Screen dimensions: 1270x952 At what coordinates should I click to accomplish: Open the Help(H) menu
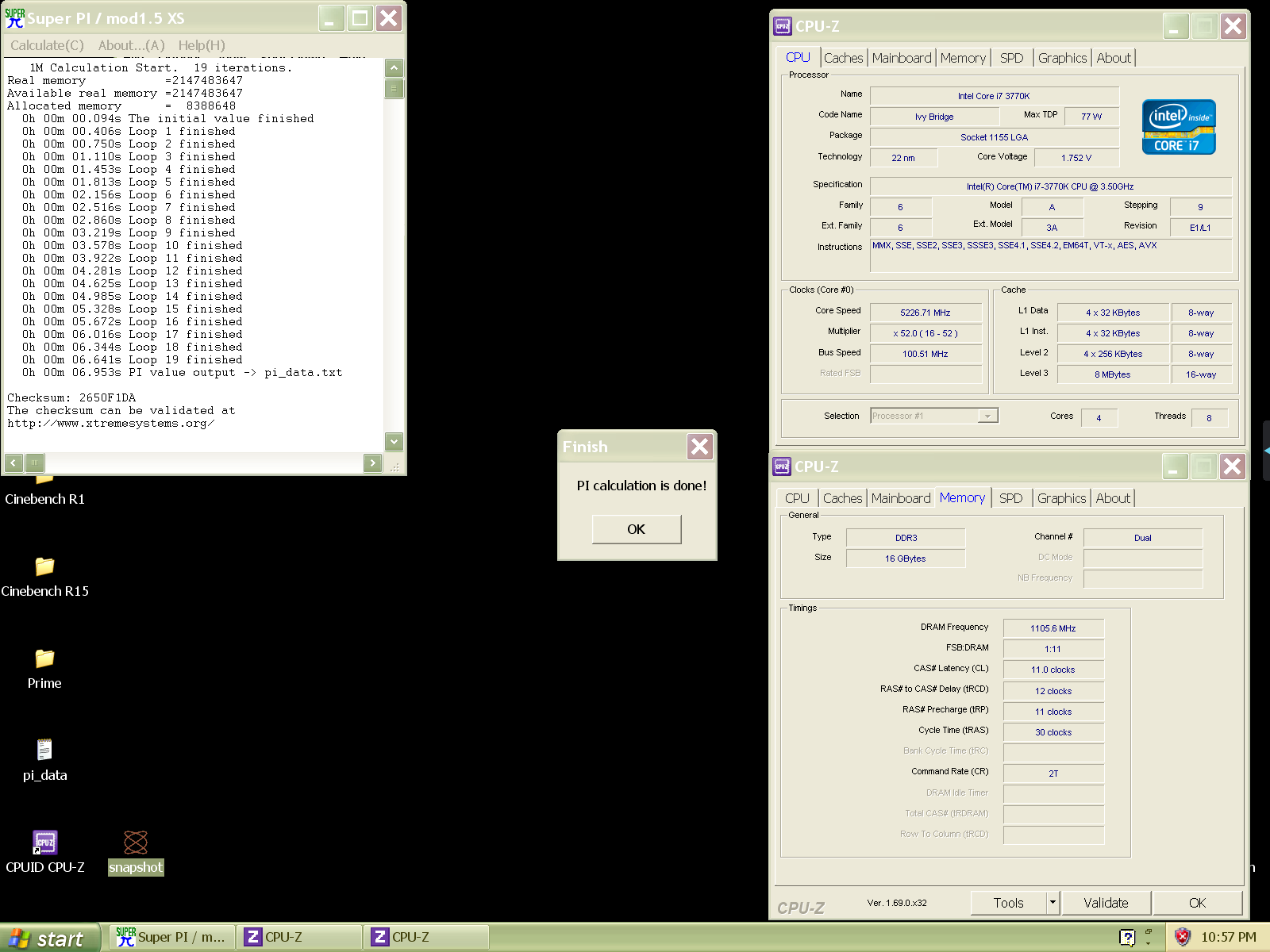(202, 45)
